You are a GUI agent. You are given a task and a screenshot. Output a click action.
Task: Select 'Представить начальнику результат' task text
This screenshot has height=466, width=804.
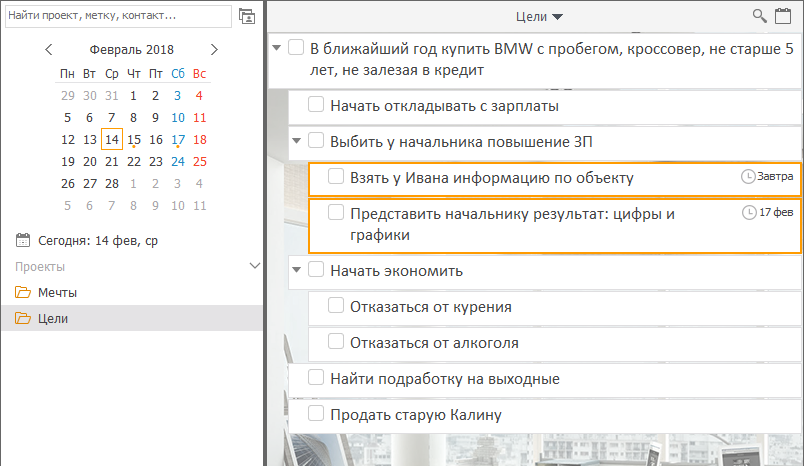click(512, 224)
